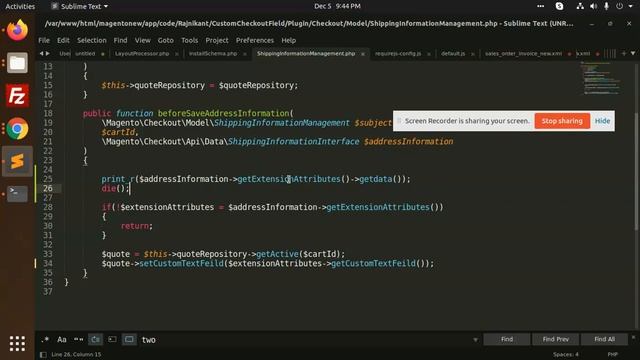The image size is (640, 360).
Task: Close the find panel
Action: 633,337
